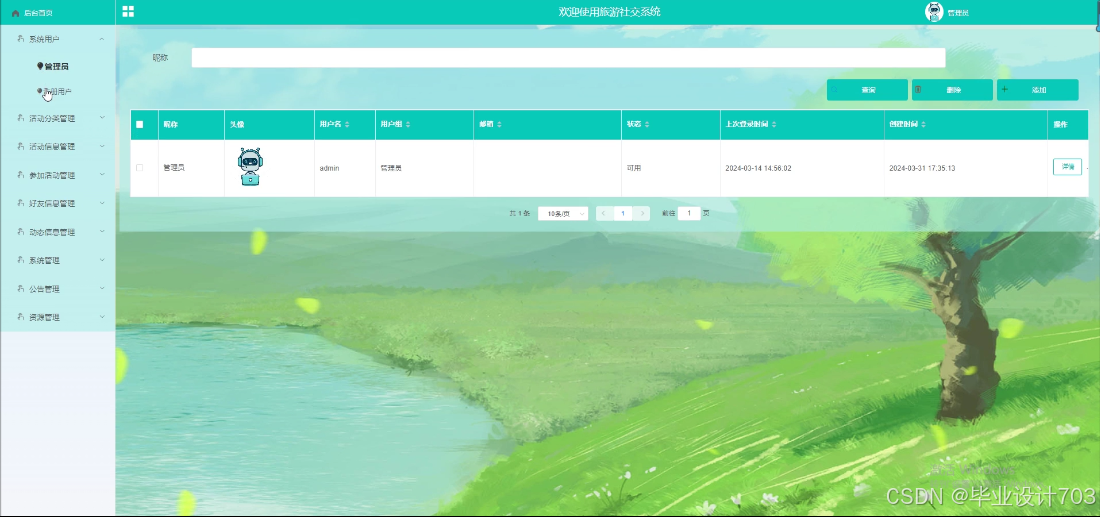The image size is (1100, 517).
Task: Sort table by 上次登录时间 column arrows
Action: tap(775, 124)
